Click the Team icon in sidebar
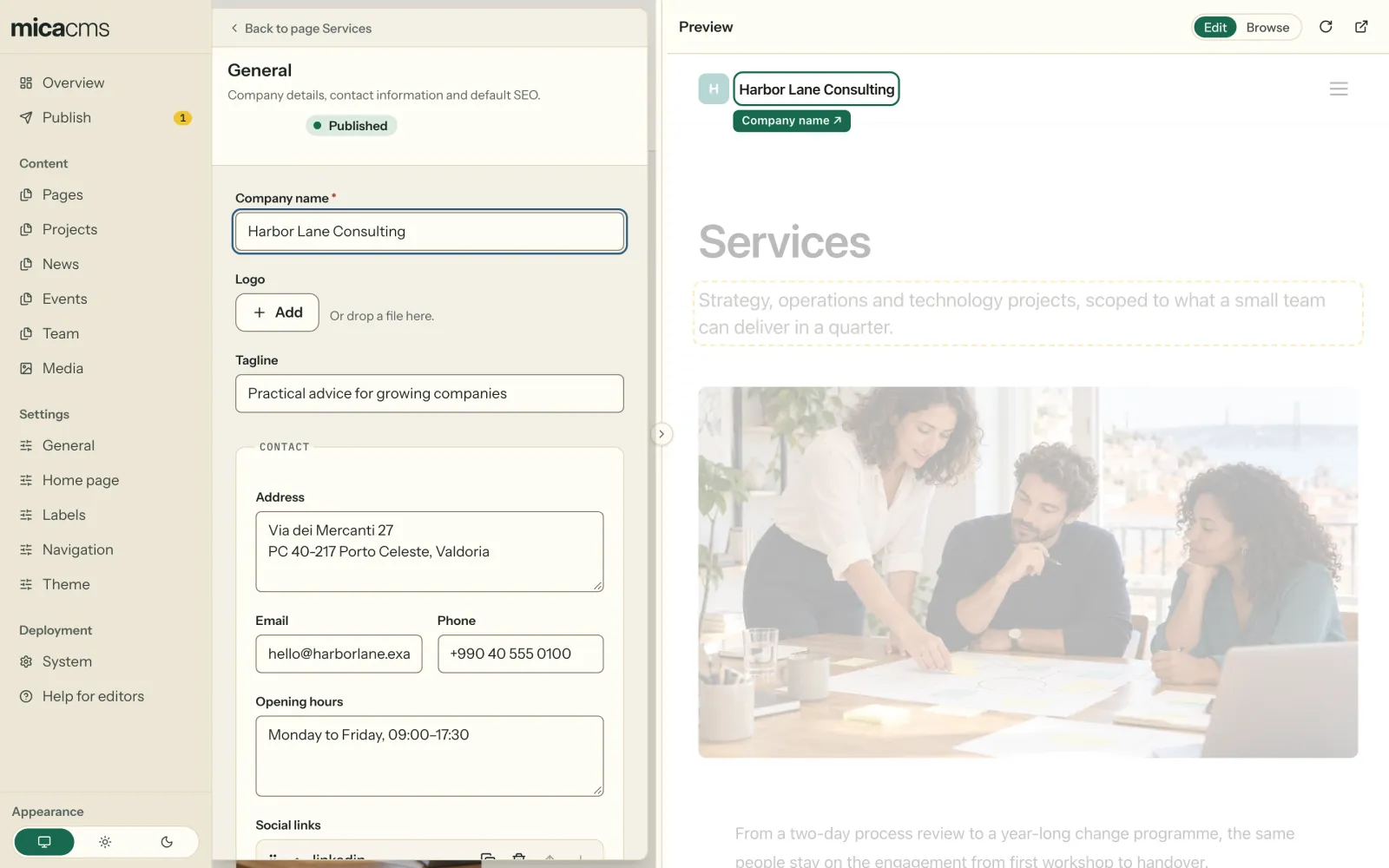The image size is (1389, 868). pos(26,333)
